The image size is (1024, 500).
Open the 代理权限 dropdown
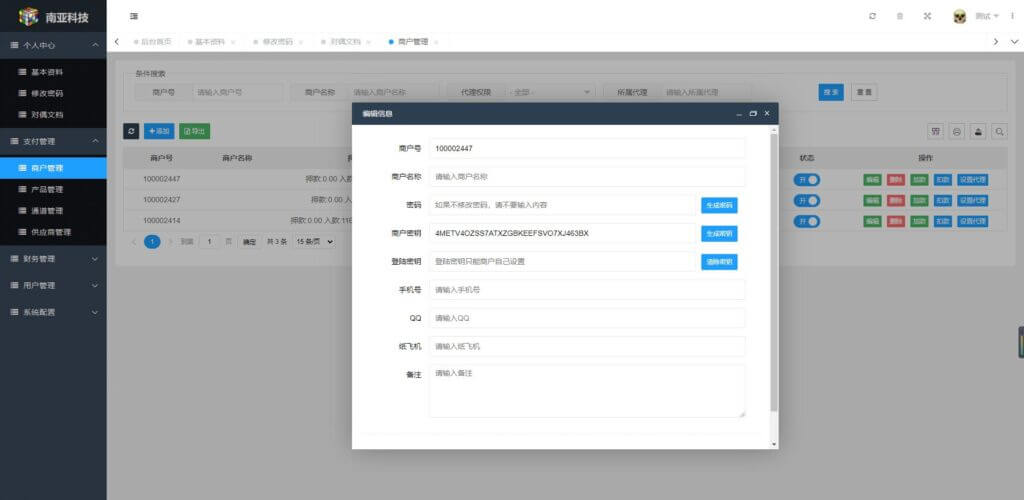click(x=549, y=93)
